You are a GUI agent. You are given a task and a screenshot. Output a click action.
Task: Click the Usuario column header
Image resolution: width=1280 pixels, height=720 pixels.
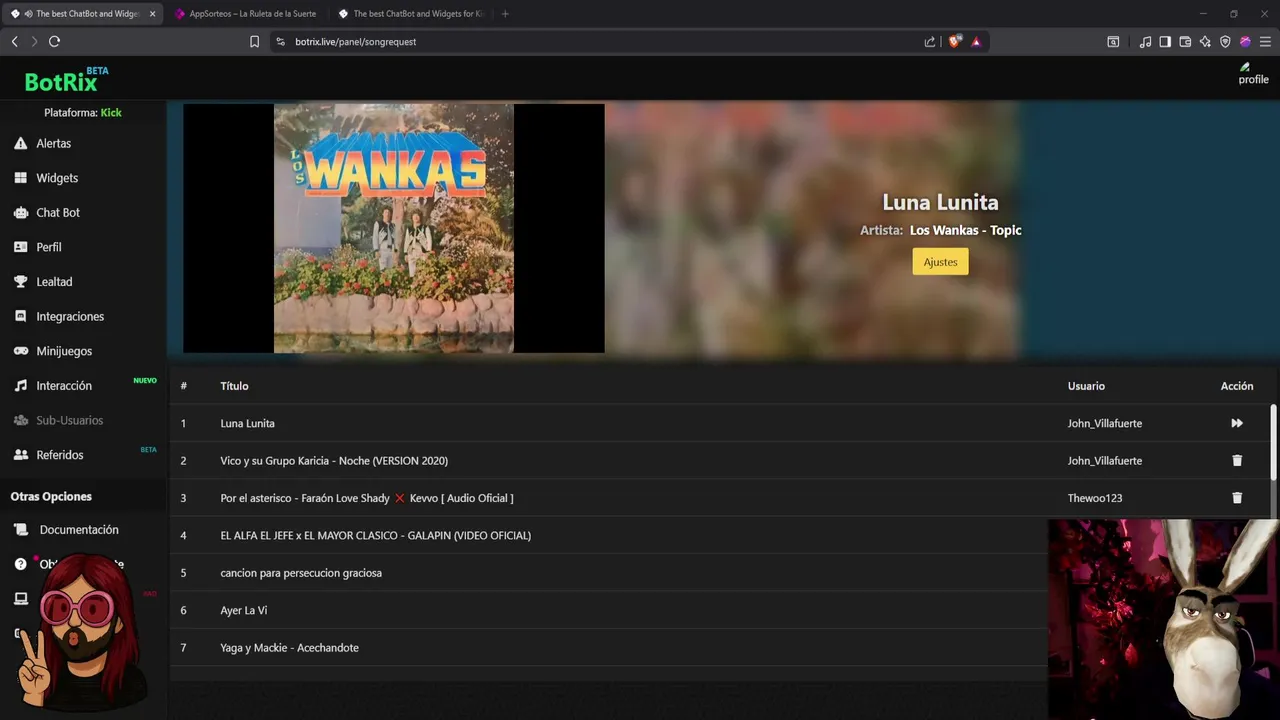pyautogui.click(x=1086, y=386)
